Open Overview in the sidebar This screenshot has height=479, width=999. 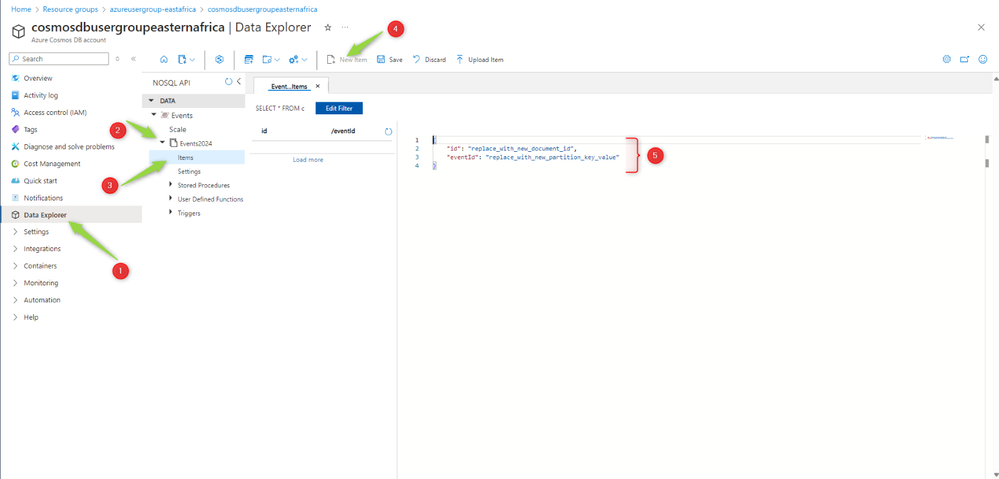pyautogui.click(x=38, y=78)
